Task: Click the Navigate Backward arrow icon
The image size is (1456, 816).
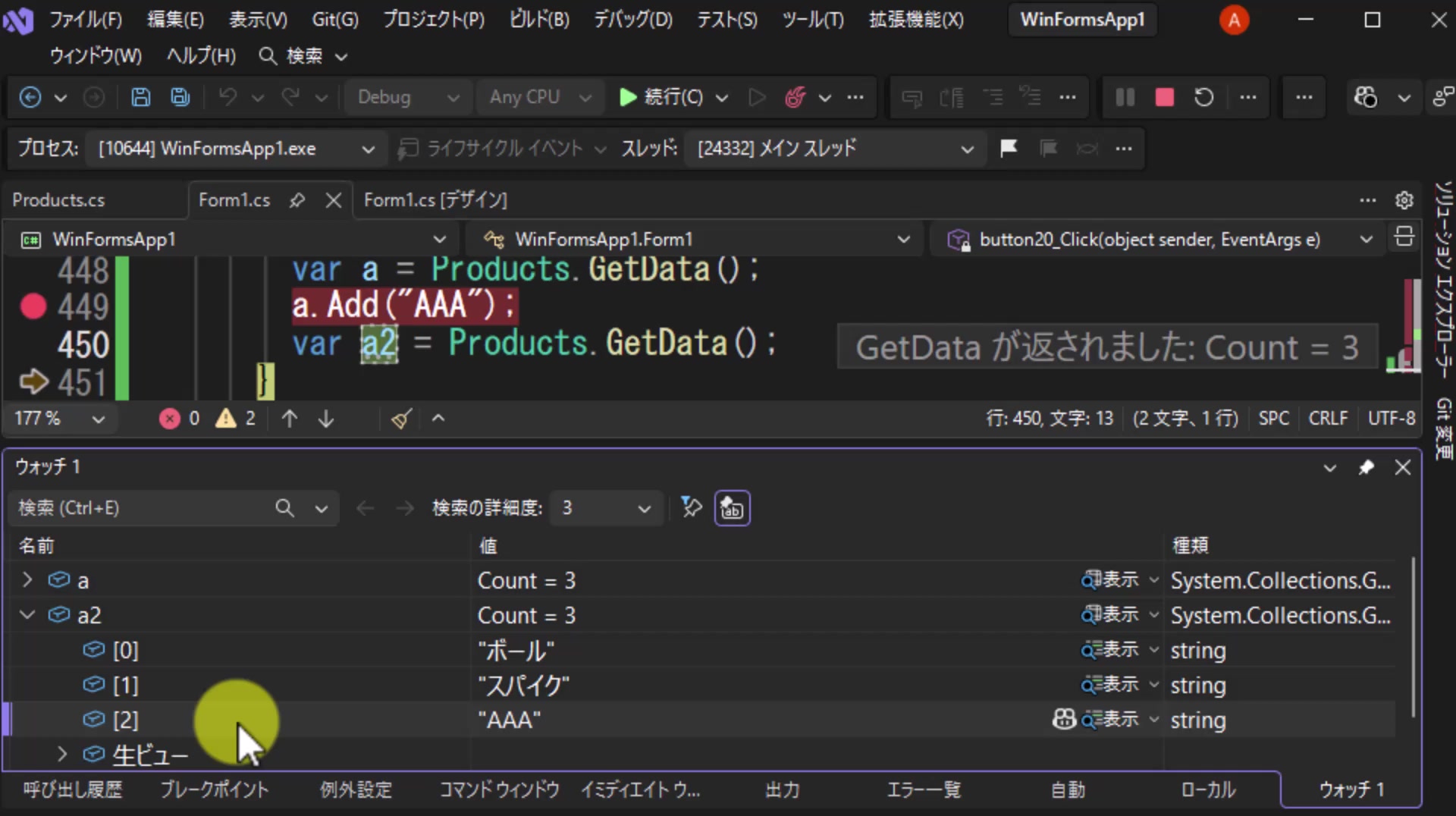Action: 30,97
